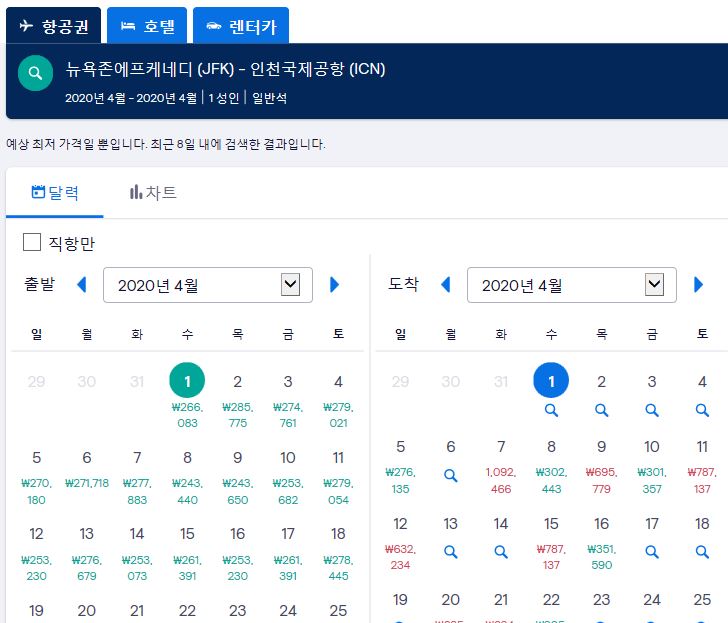Select departure date 1 highlighted in green
Screen dimensions: 728x623
click(x=187, y=380)
